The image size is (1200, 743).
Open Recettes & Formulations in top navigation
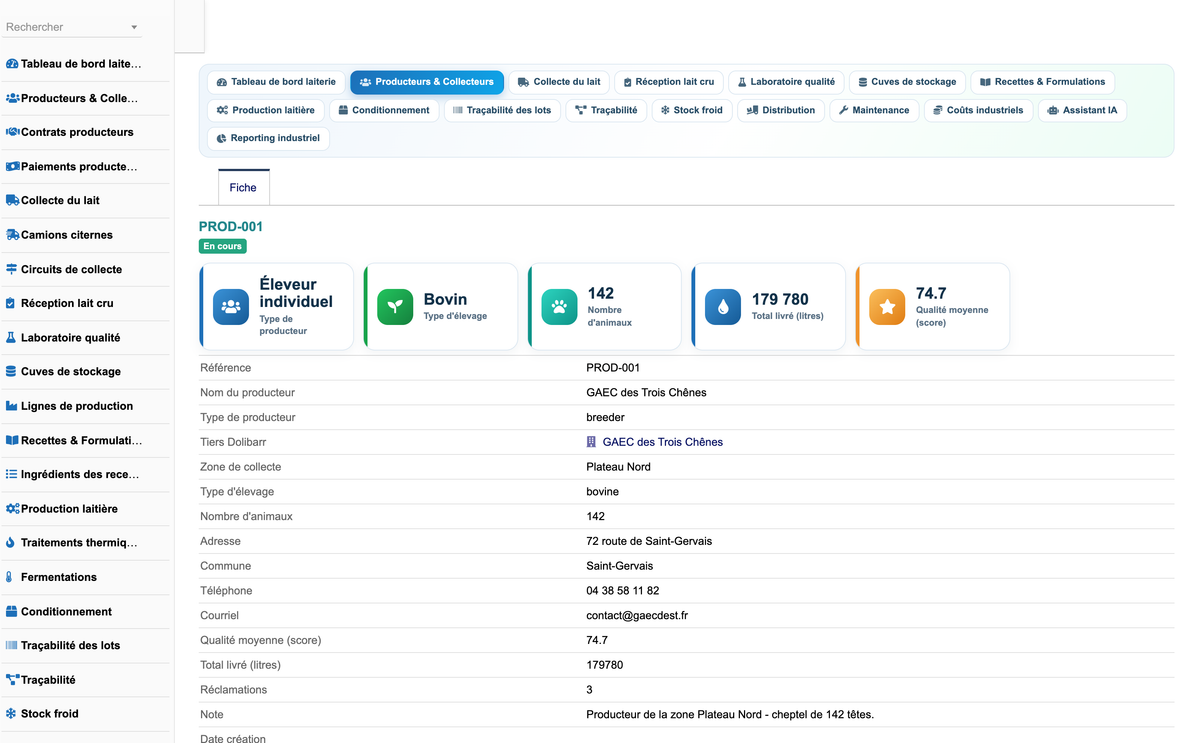(1042, 82)
